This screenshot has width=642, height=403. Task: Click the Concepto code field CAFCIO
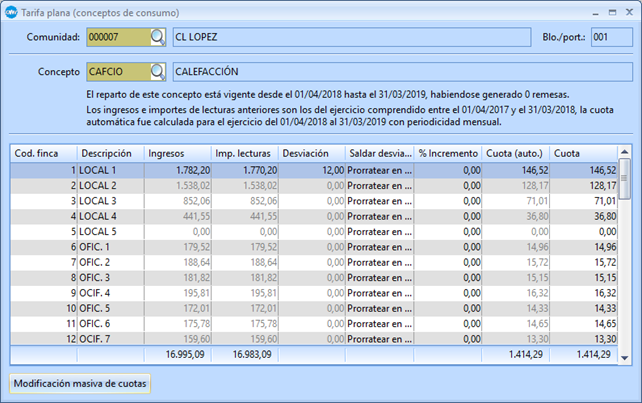tap(117, 72)
